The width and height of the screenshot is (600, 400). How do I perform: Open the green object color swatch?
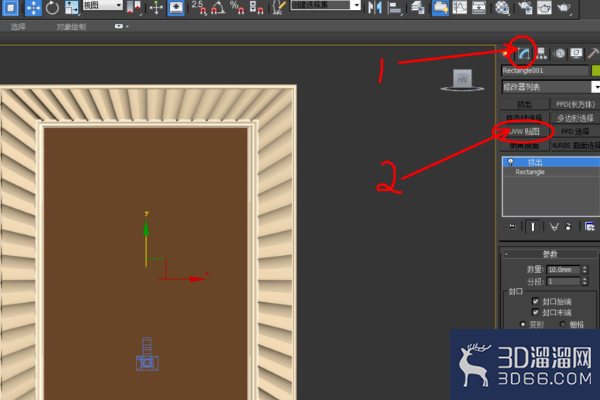click(x=596, y=70)
